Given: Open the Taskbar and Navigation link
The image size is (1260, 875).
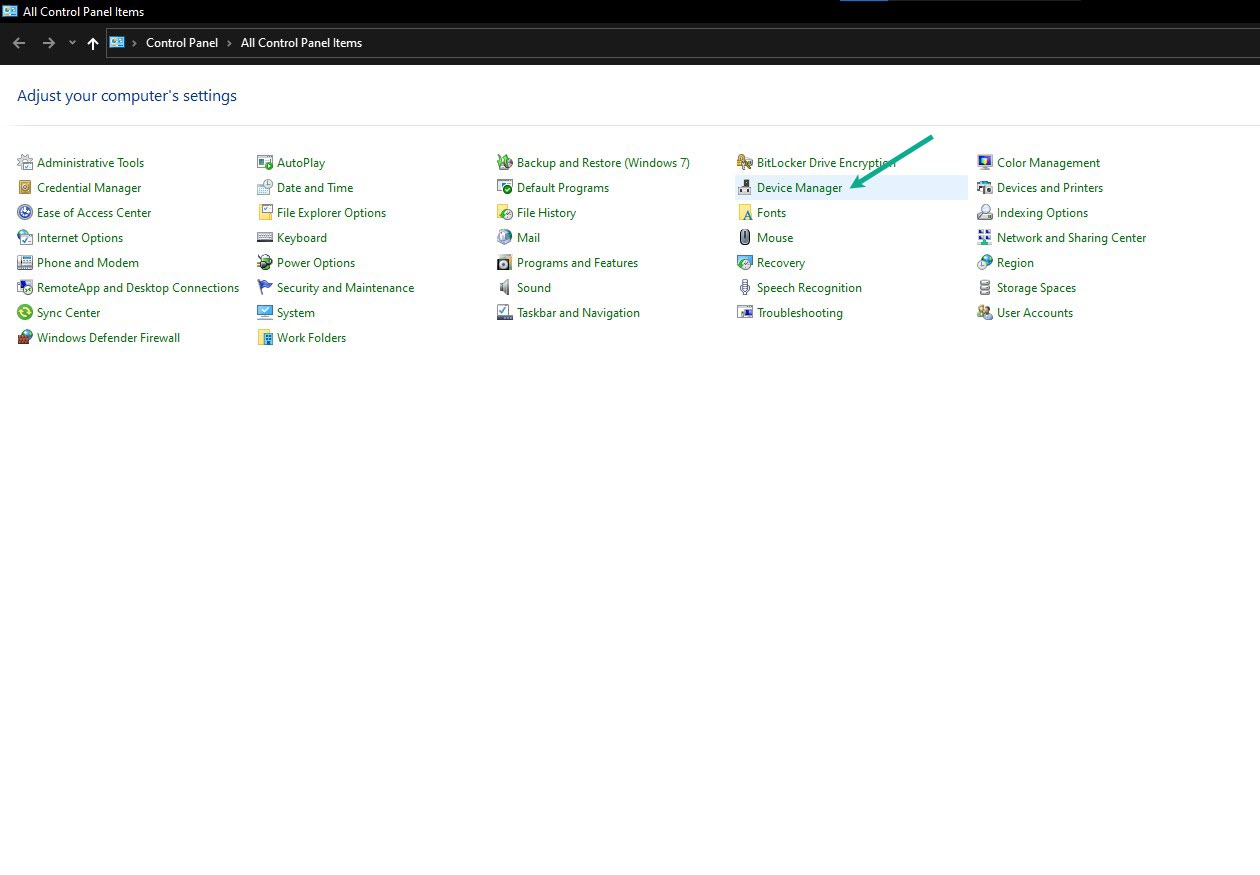Looking at the screenshot, I should (x=578, y=313).
